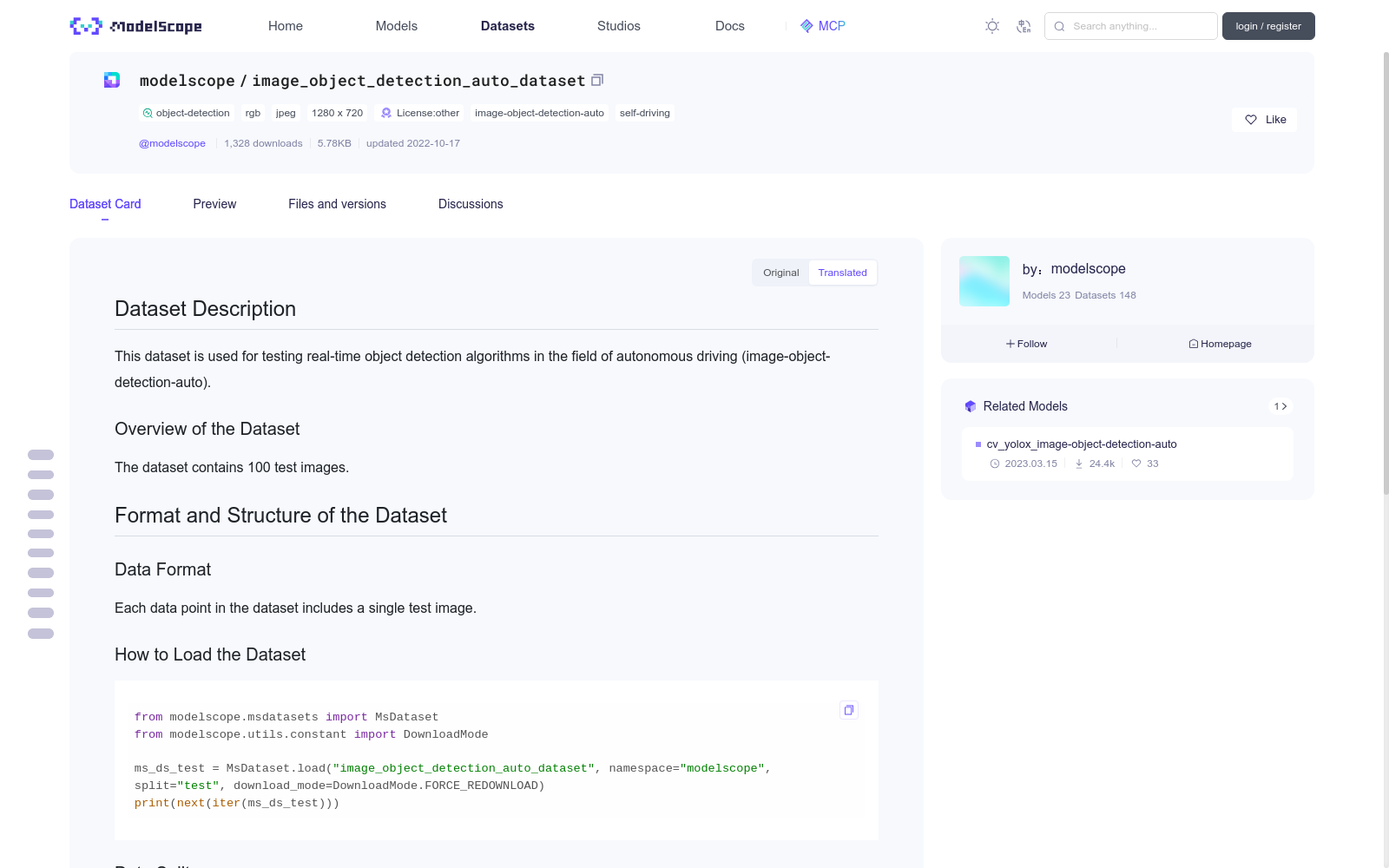1389x868 pixels.
Task: Copy the code snippet with the copy icon
Action: tap(849, 710)
